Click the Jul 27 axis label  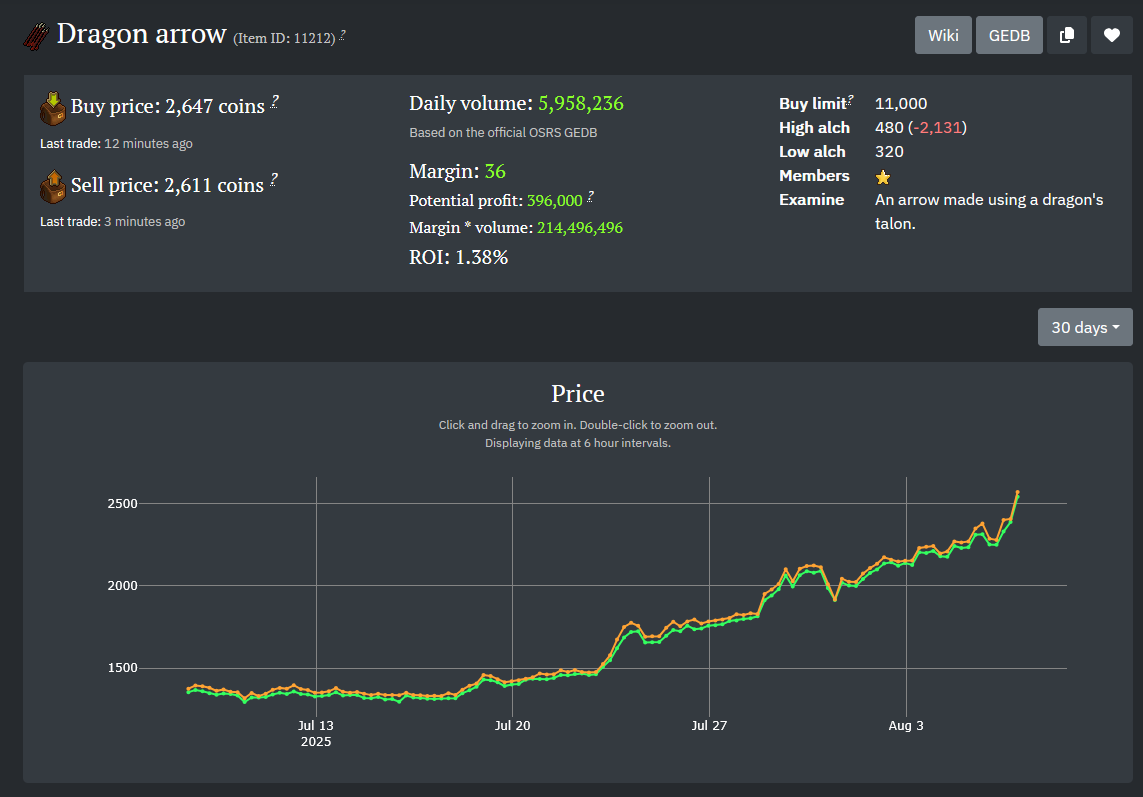pyautogui.click(x=709, y=726)
